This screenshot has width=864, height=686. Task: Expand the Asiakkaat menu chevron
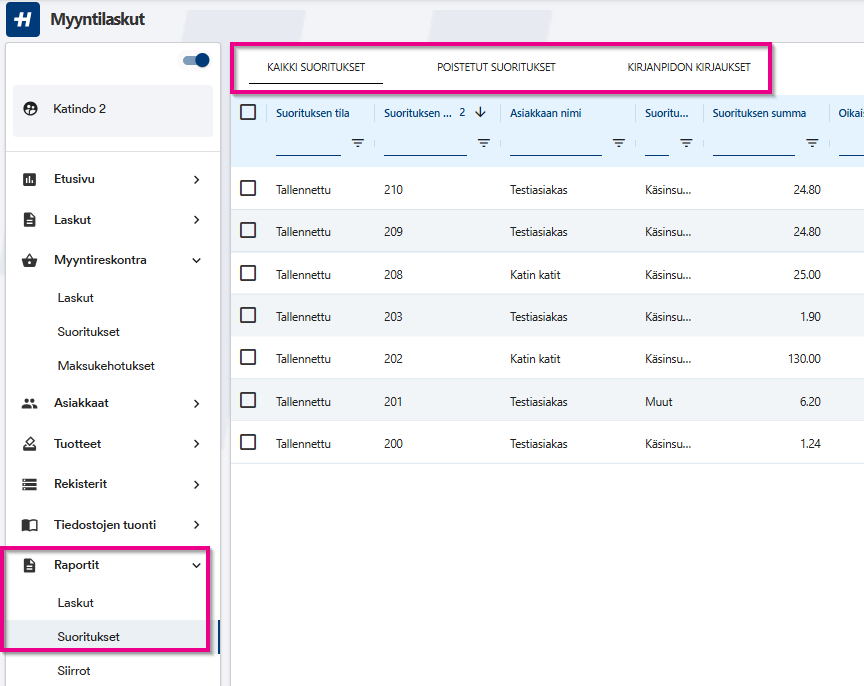point(197,404)
